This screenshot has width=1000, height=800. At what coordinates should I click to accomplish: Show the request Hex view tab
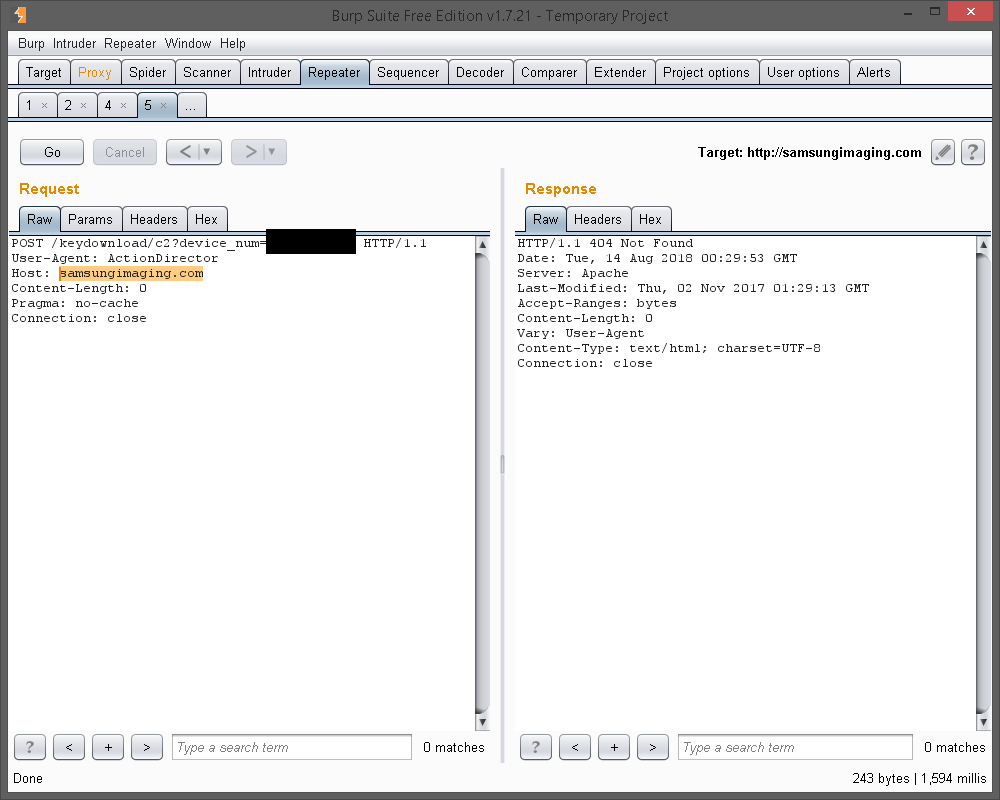point(206,219)
